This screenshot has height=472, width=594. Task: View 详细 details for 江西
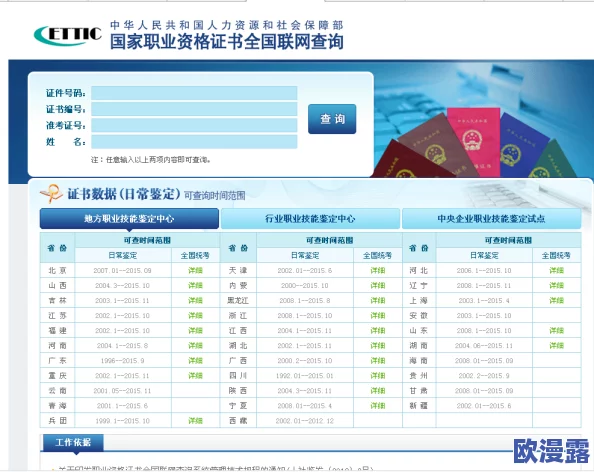(x=378, y=331)
